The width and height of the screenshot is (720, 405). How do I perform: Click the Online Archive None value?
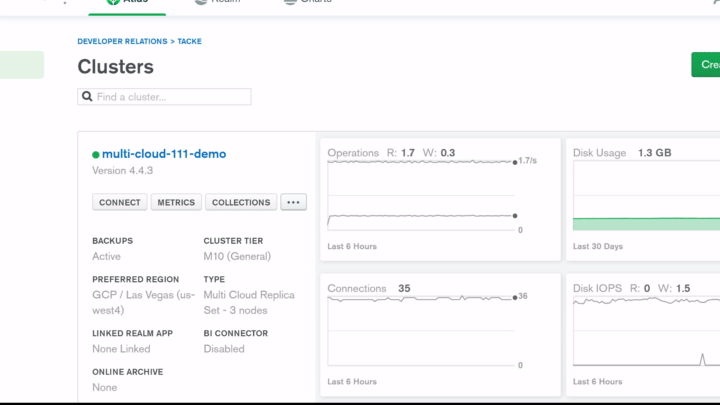(x=105, y=388)
